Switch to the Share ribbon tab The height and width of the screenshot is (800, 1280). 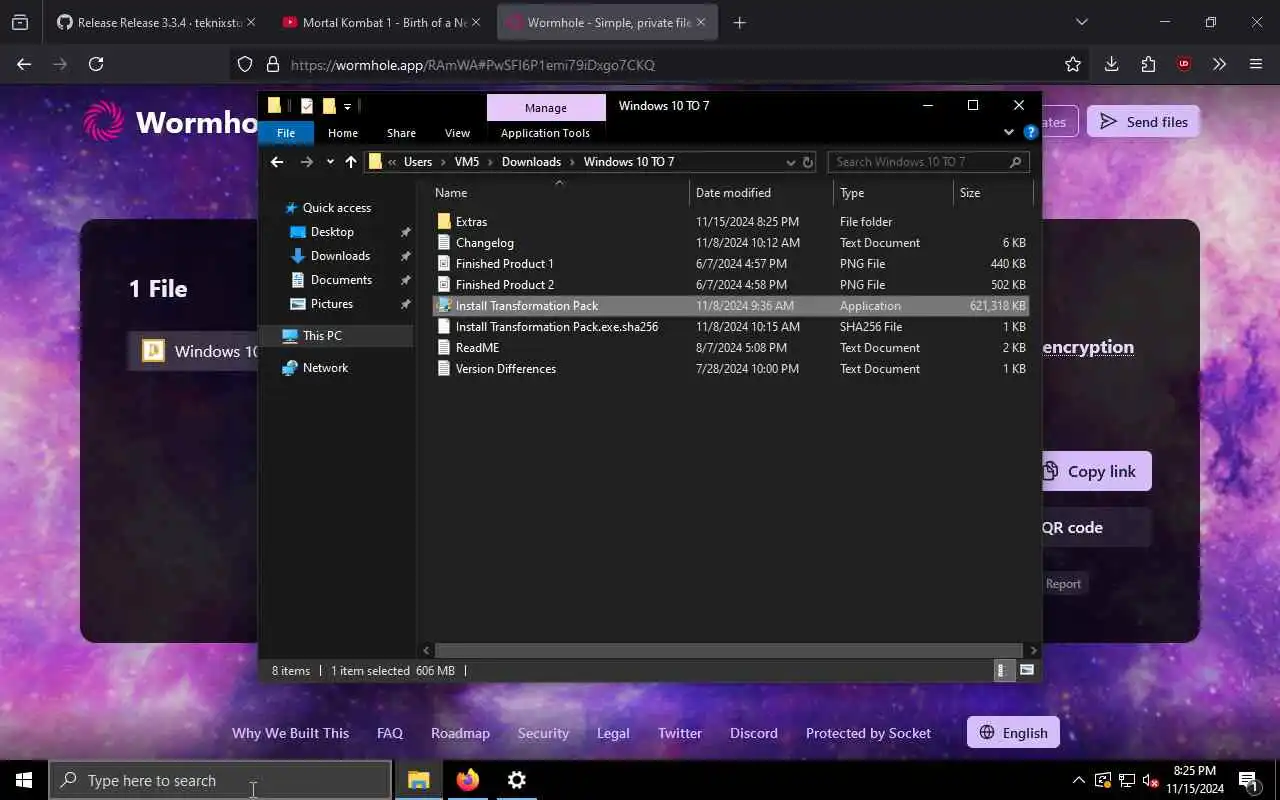pos(401,133)
